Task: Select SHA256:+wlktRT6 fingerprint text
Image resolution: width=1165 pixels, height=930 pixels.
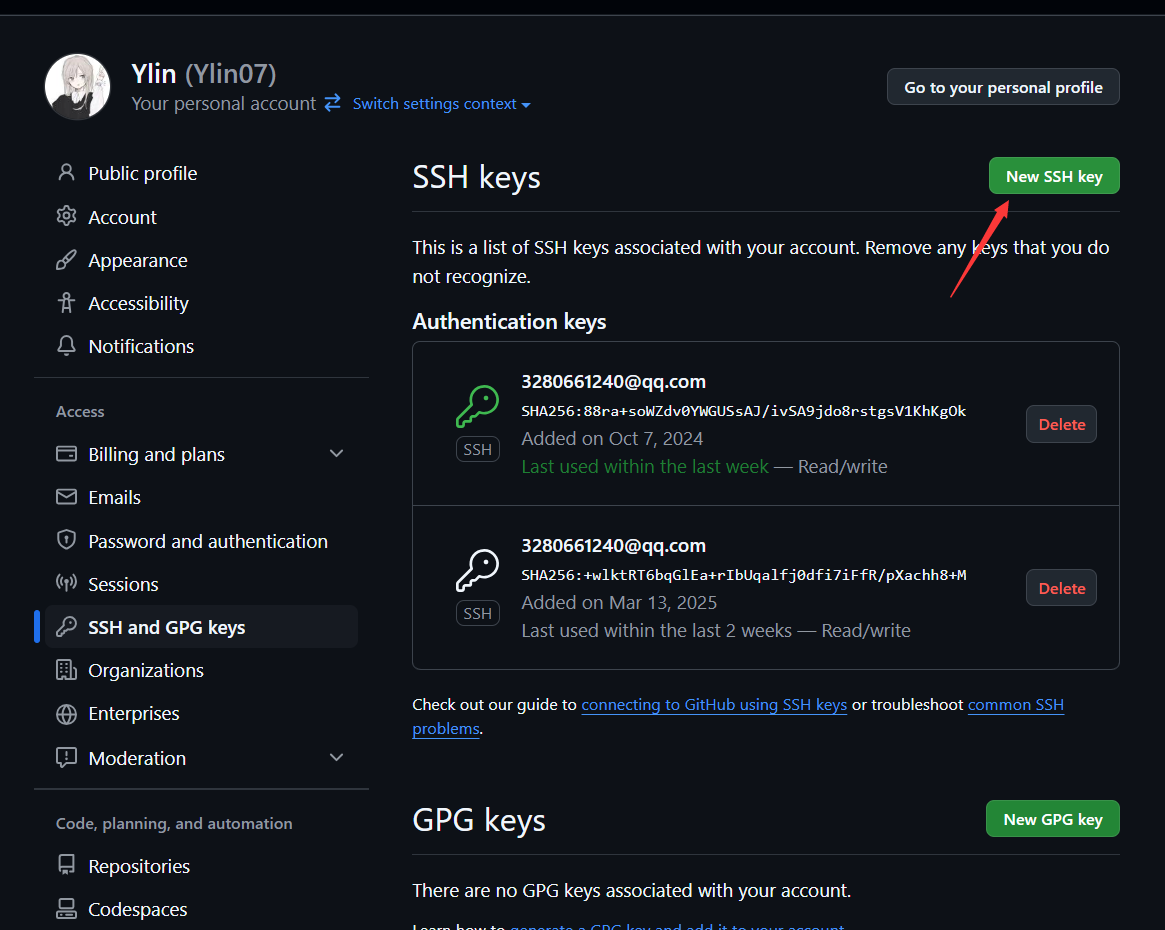Action: (744, 575)
